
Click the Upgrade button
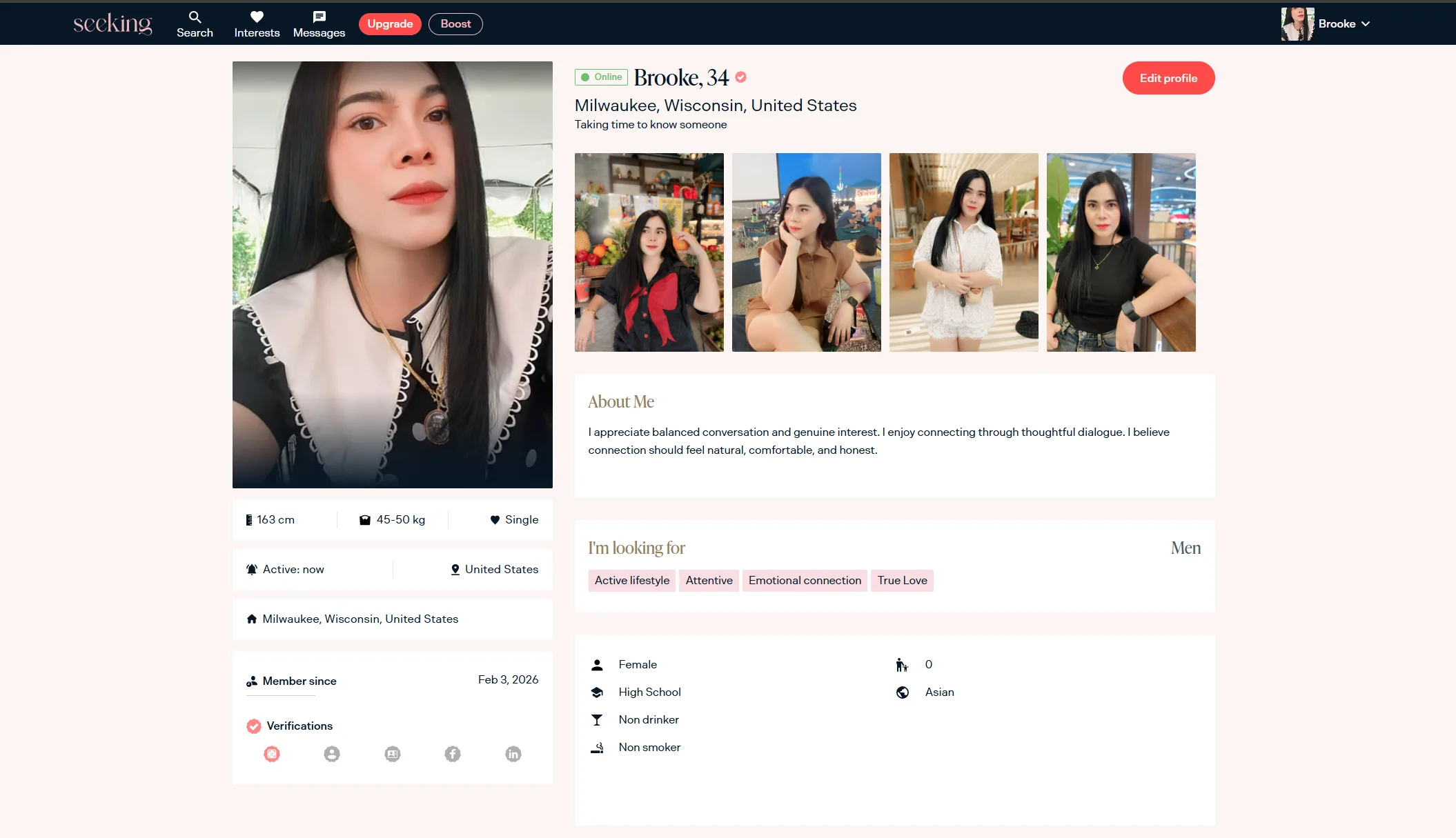tap(390, 24)
